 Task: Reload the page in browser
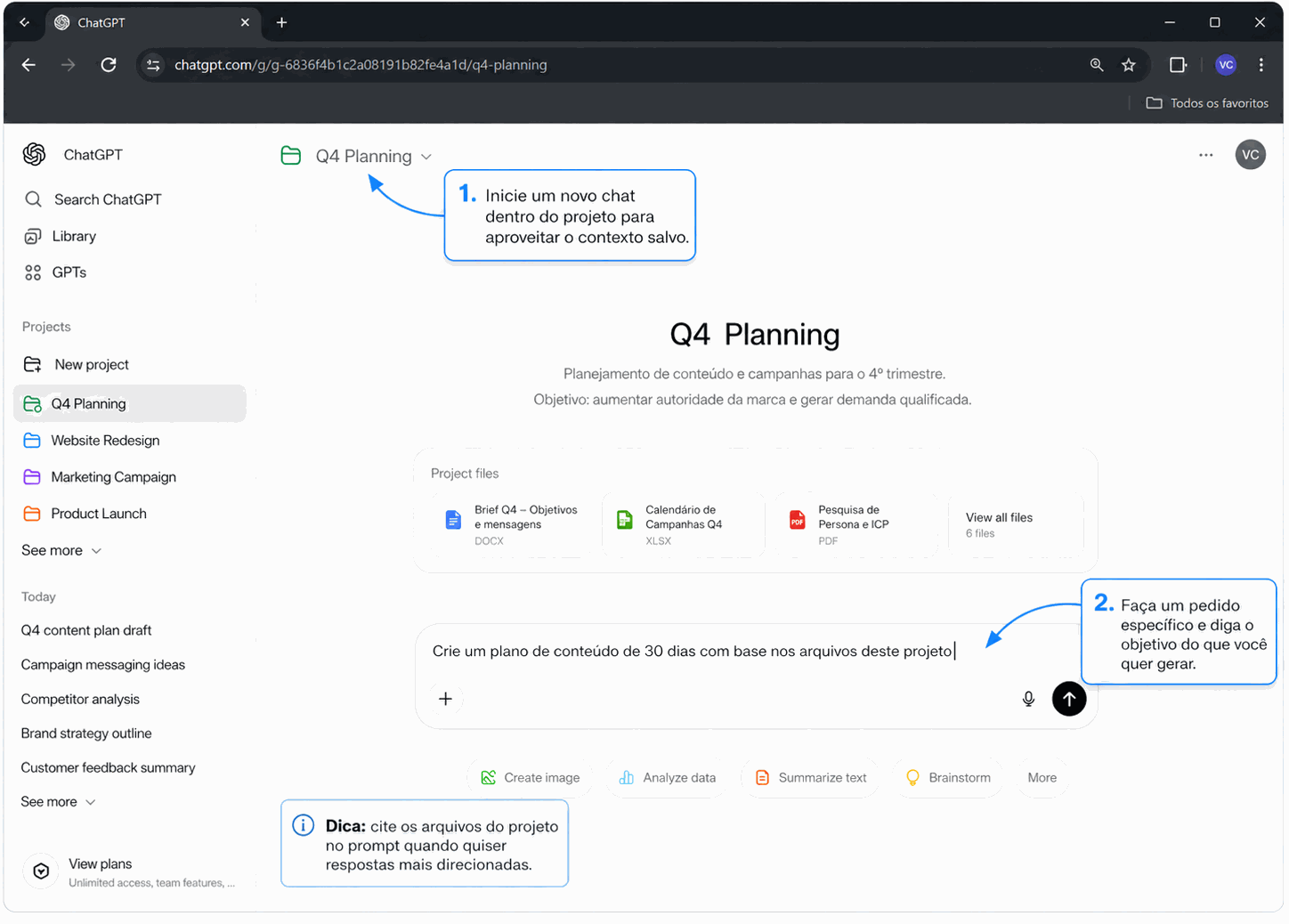[109, 65]
